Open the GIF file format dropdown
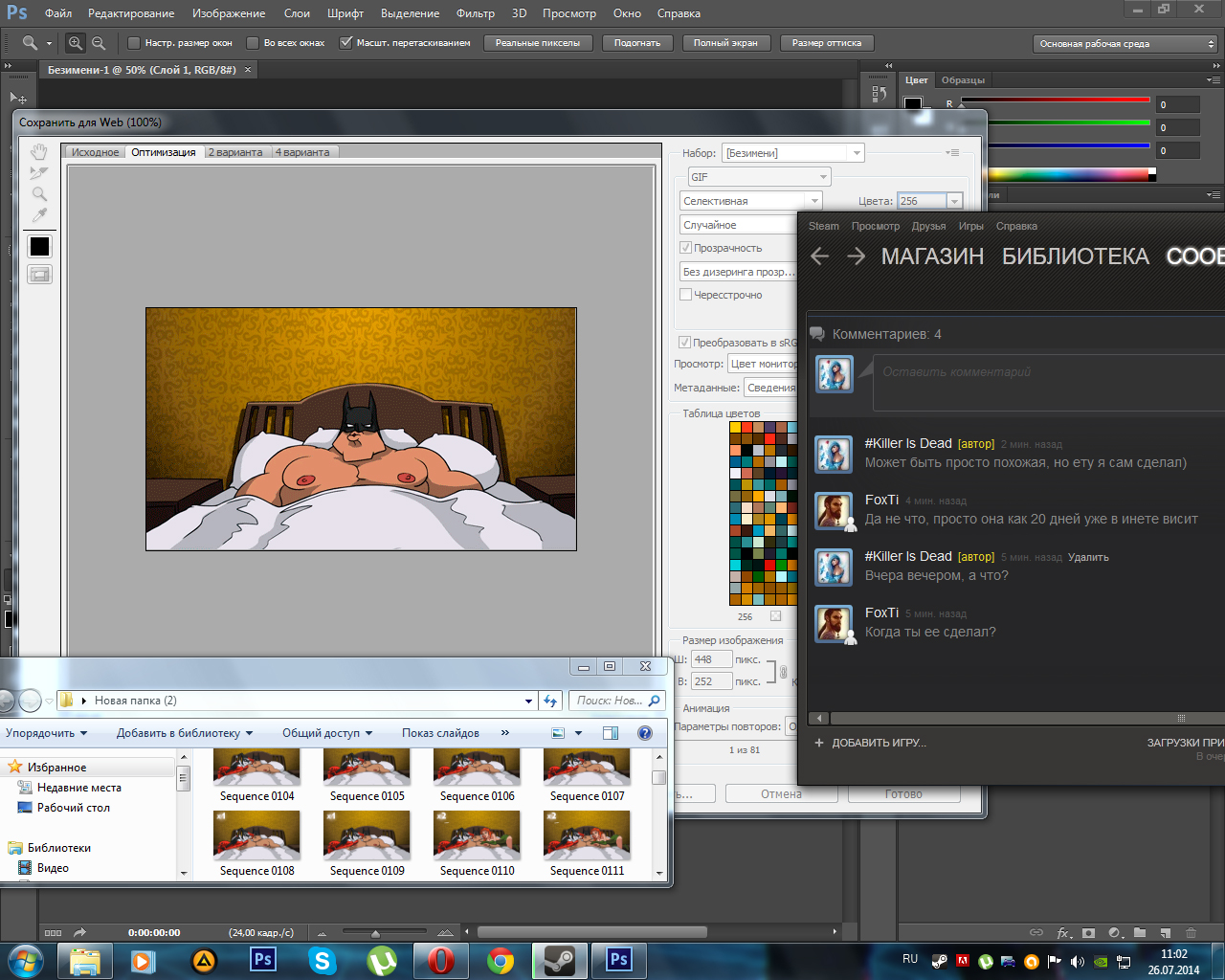Screen dimensions: 1225x980 (x=760, y=177)
